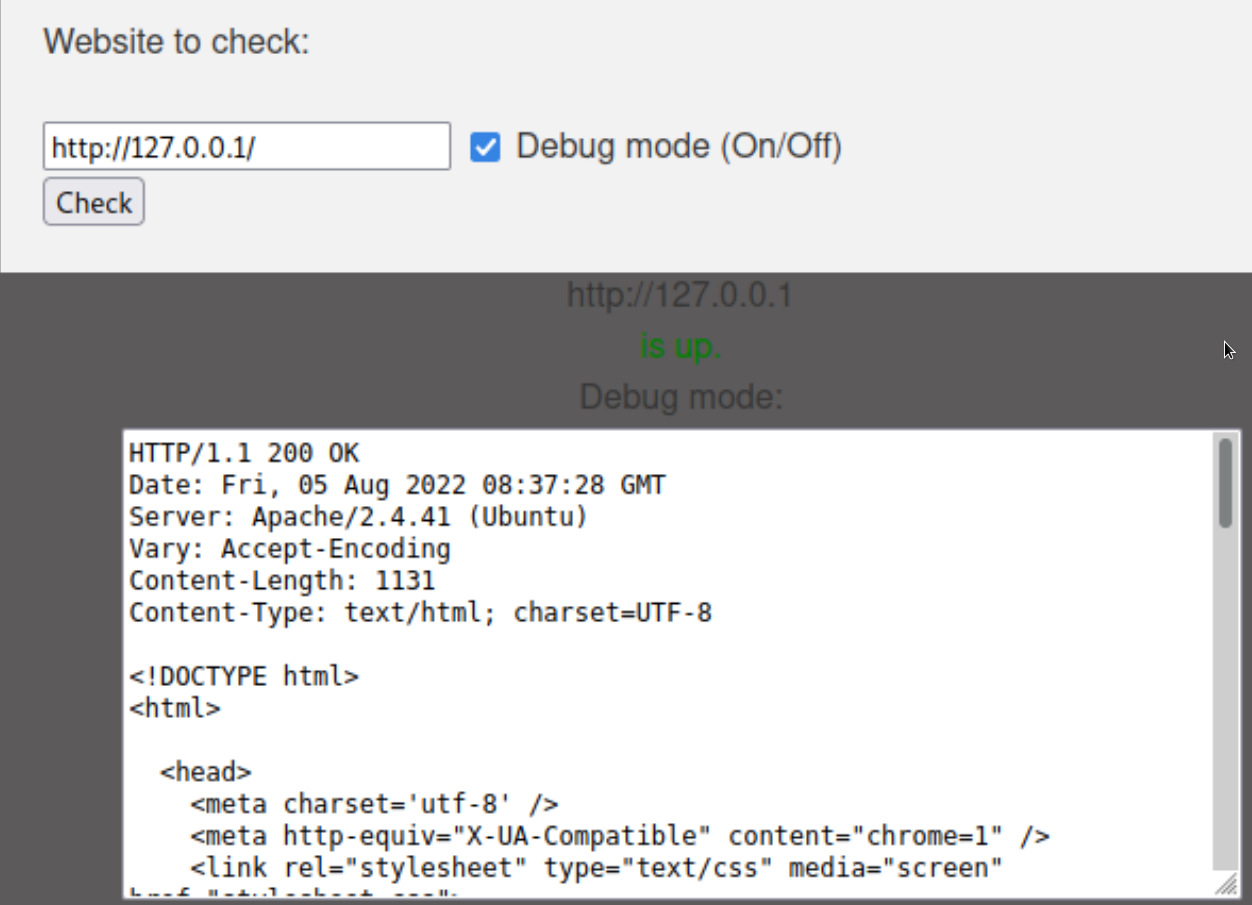Click the "Debug mode (On/Off)" label text
Screen dimensions: 1252x905
[678, 147]
